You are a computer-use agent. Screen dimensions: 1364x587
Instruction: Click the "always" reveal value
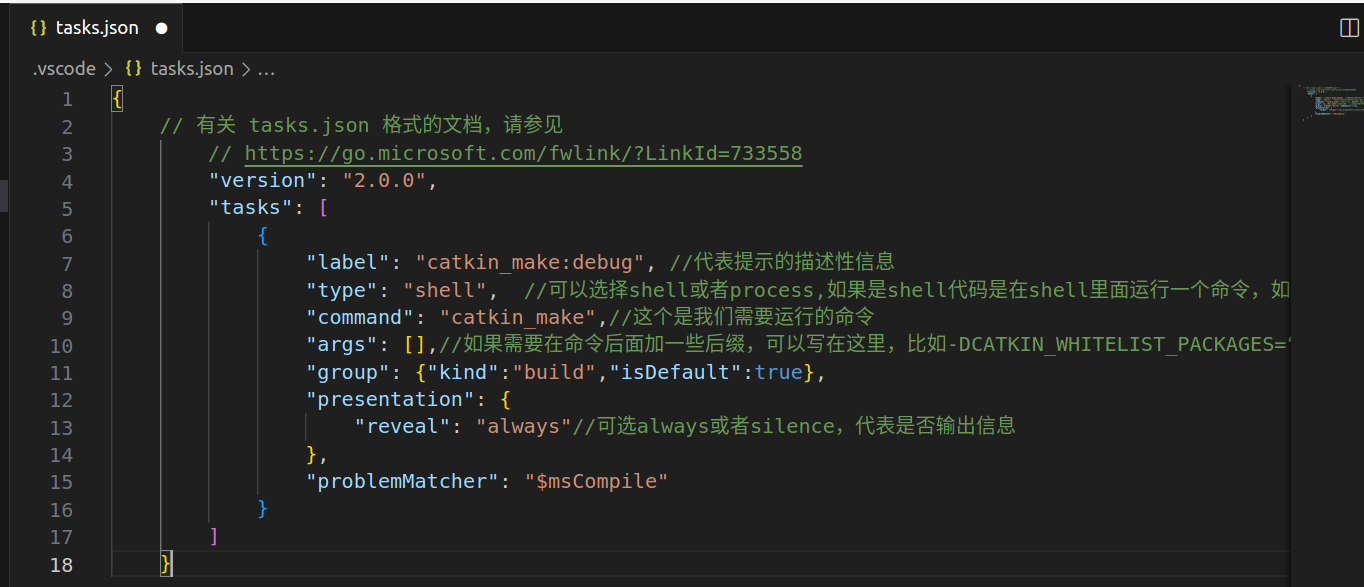click(x=523, y=426)
